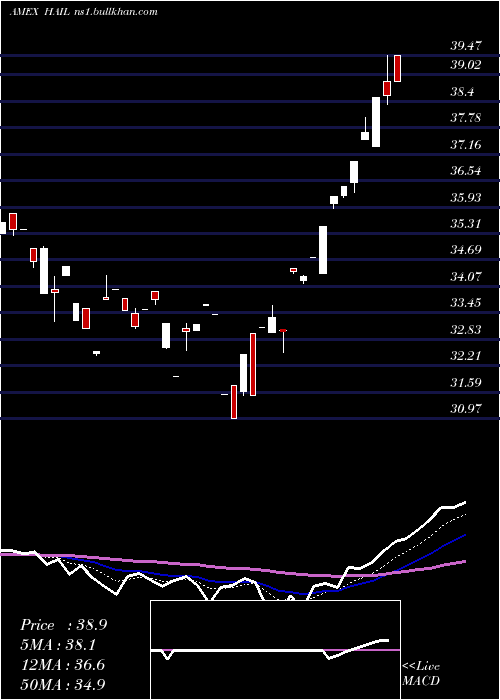Click the tall white candle below 38.4 line

coord(376,122)
